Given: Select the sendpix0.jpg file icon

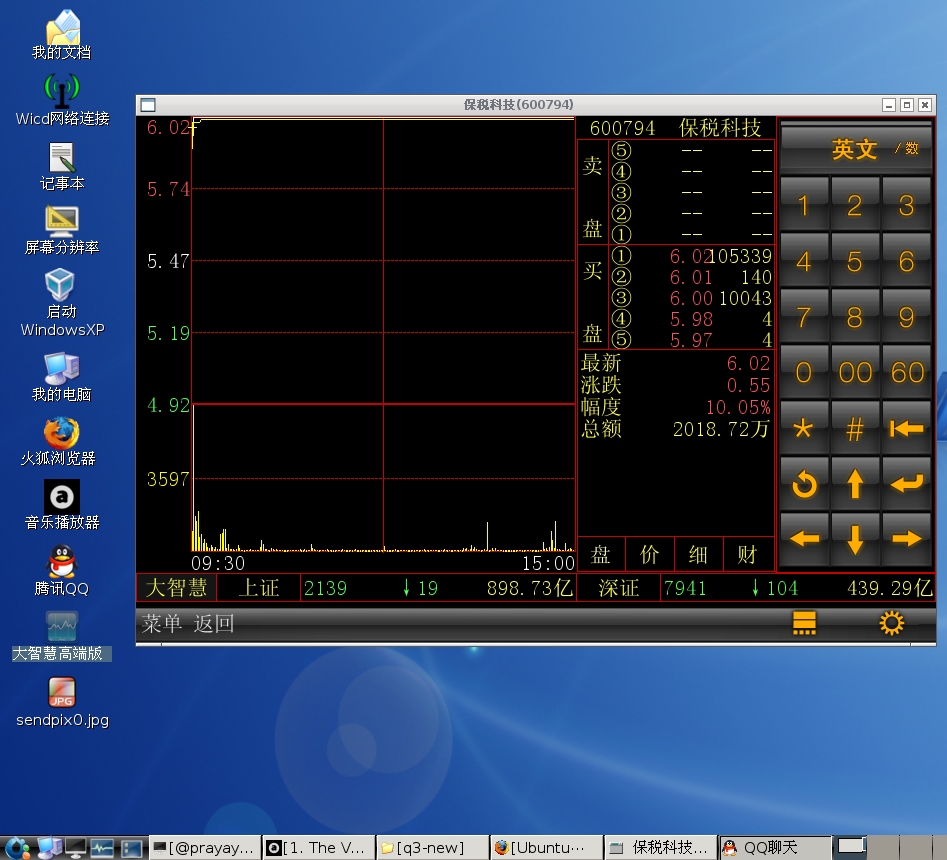Looking at the screenshot, I should click(x=62, y=702).
